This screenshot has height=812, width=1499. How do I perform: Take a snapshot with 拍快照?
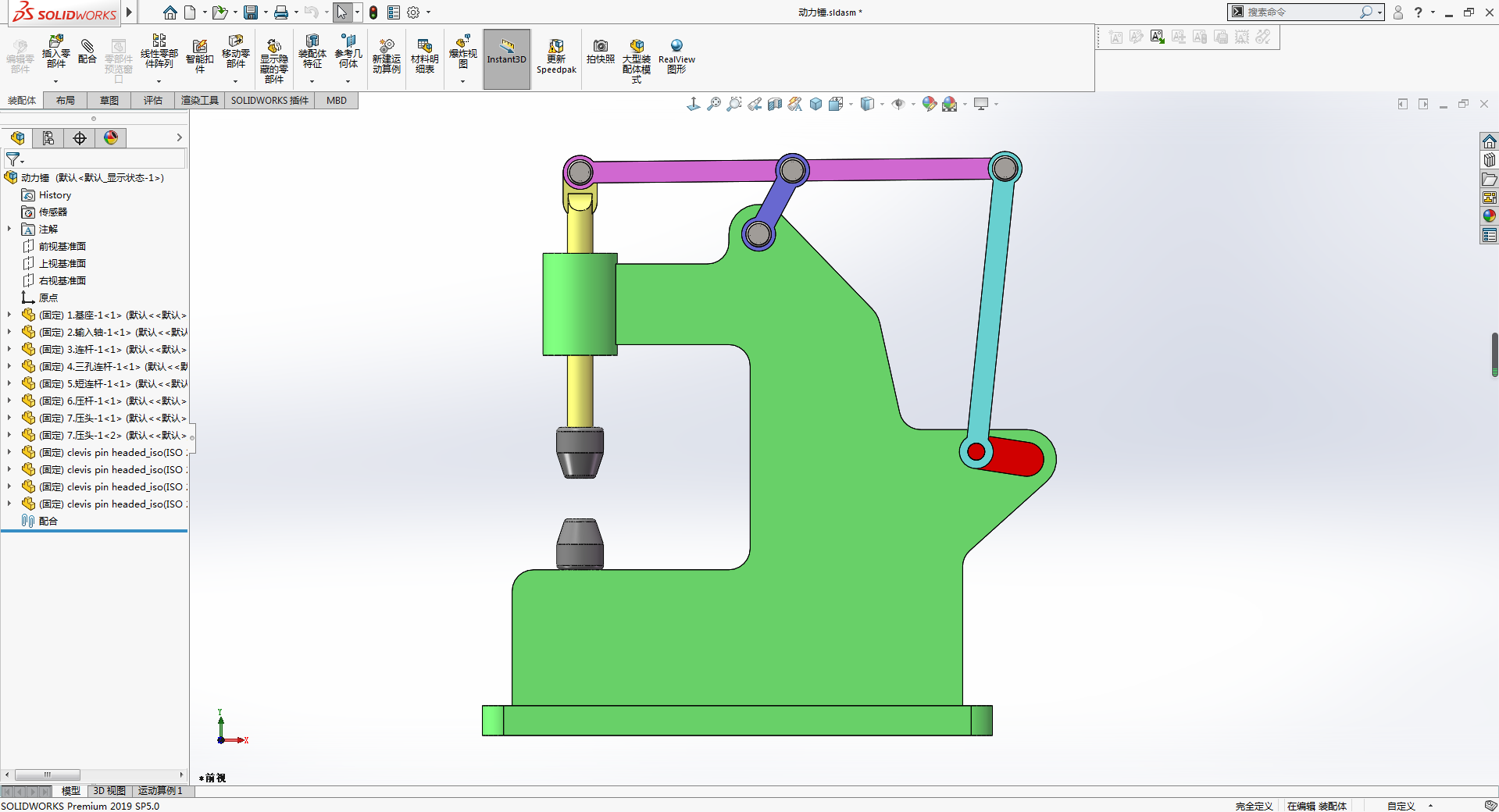(x=600, y=52)
